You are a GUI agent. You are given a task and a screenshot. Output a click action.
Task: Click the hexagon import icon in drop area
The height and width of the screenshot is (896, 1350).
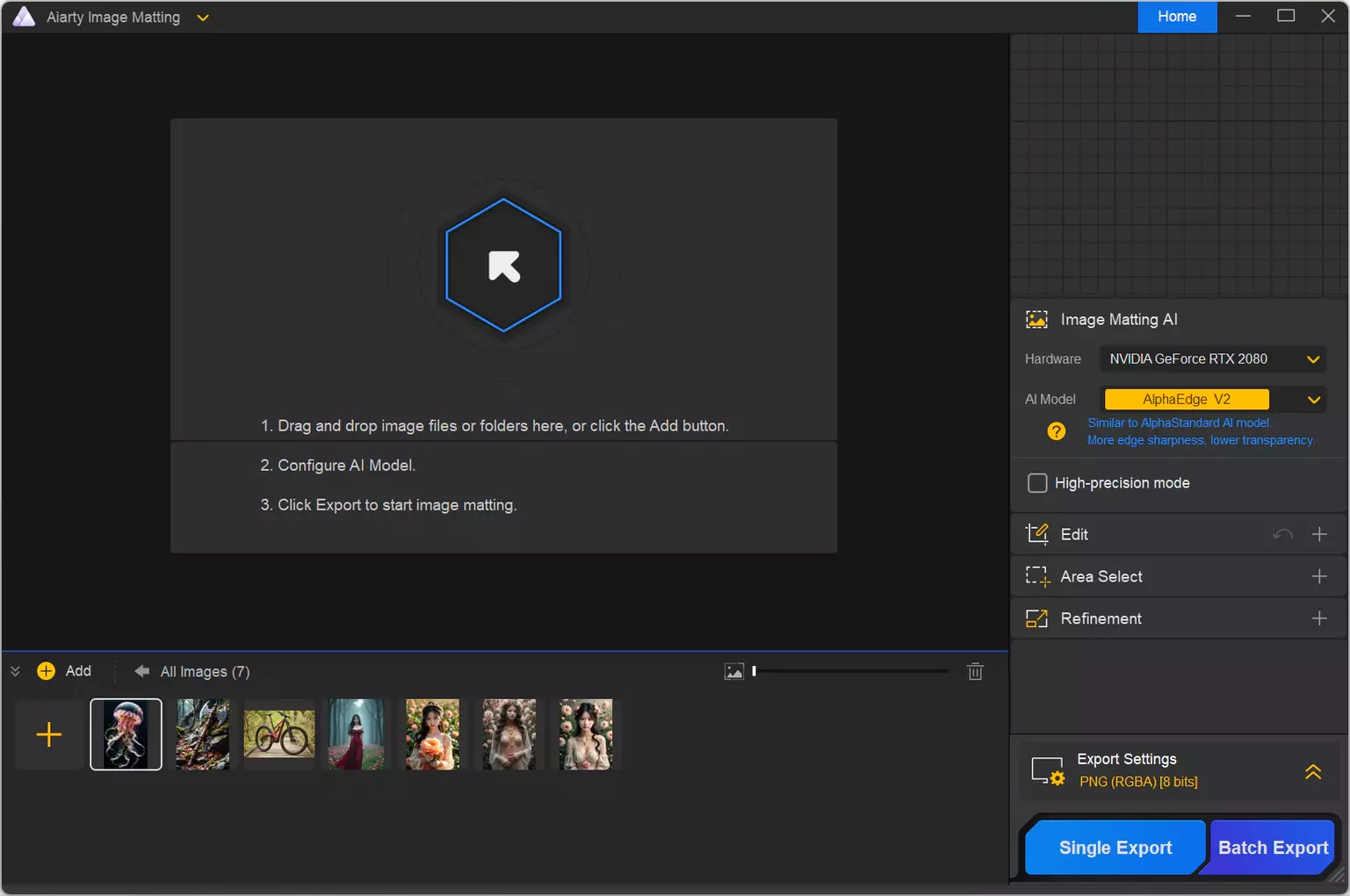(x=503, y=265)
